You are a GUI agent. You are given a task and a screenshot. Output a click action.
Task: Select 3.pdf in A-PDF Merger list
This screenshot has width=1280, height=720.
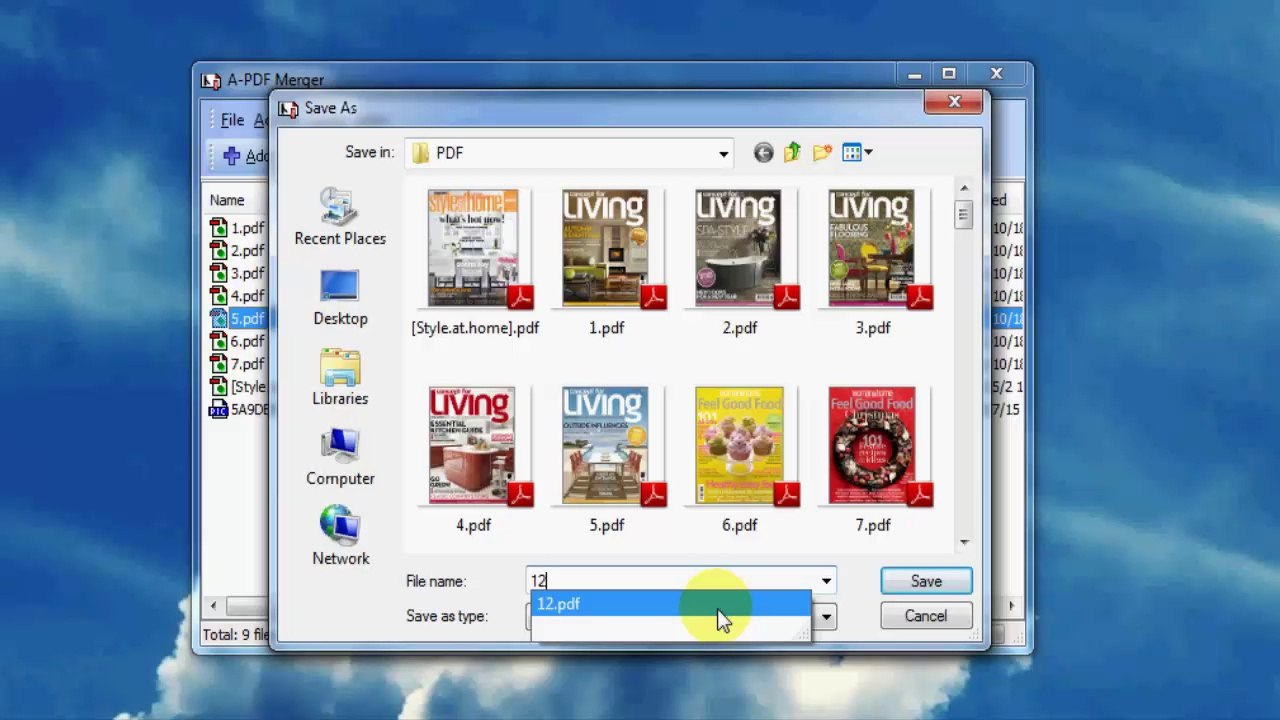pyautogui.click(x=248, y=273)
